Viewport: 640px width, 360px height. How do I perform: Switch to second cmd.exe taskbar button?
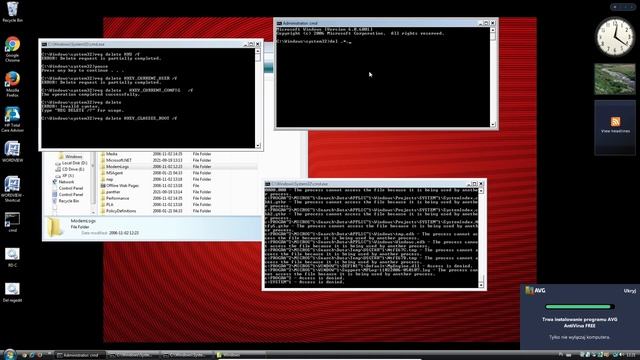pos(134,356)
